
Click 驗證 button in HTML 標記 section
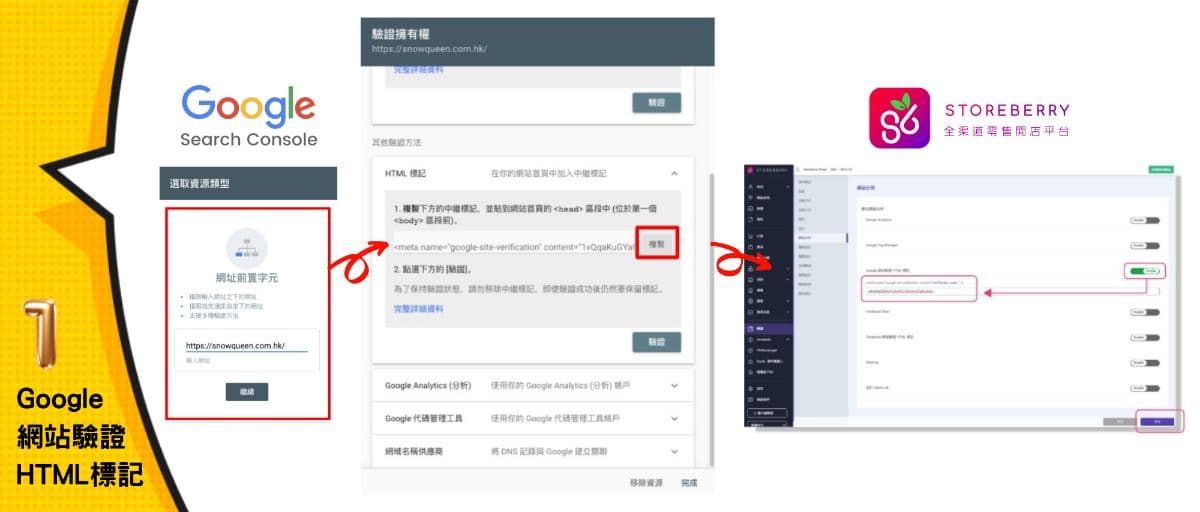pos(656,342)
